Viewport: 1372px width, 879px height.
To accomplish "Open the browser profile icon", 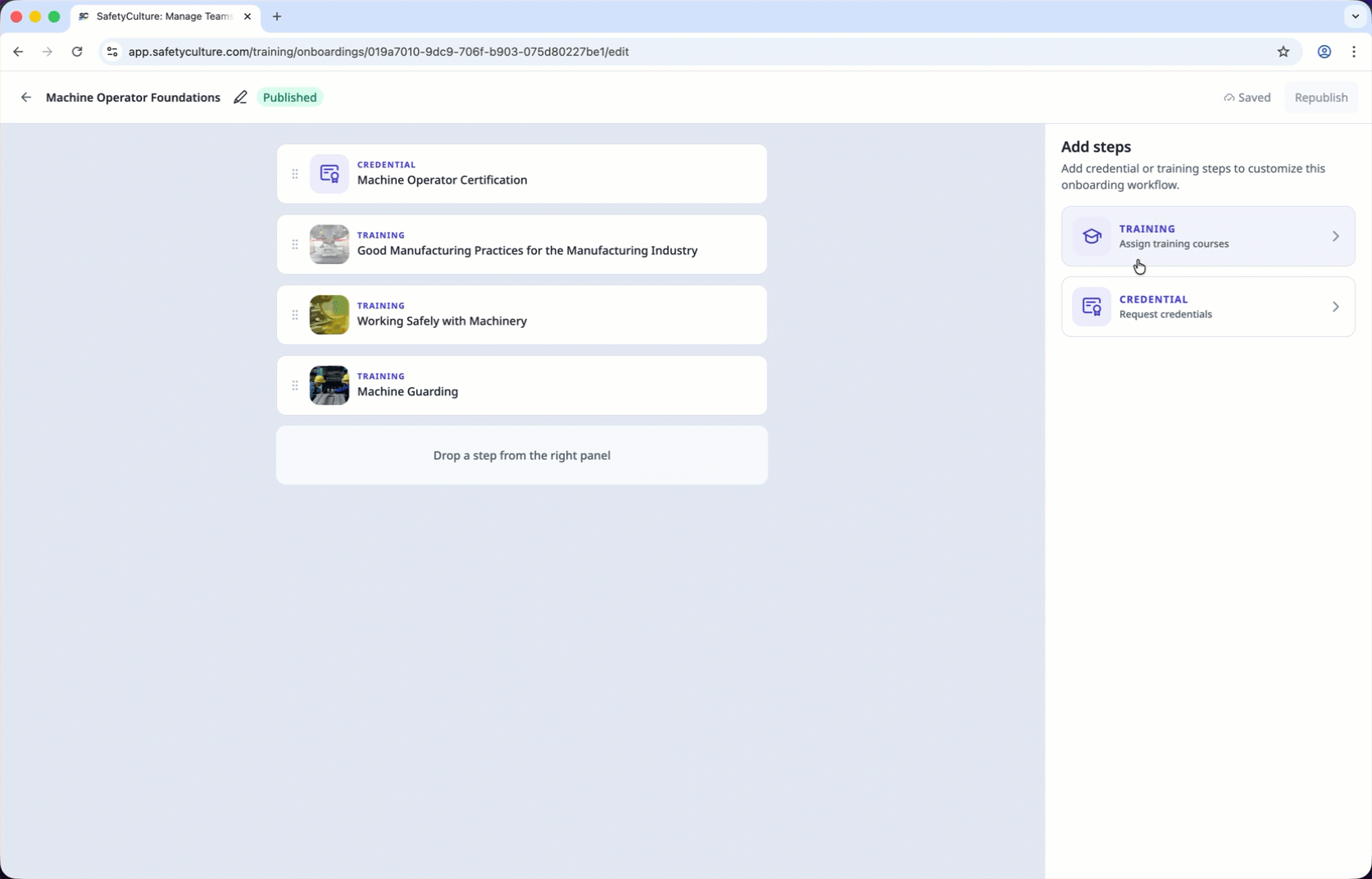I will pos(1324,52).
